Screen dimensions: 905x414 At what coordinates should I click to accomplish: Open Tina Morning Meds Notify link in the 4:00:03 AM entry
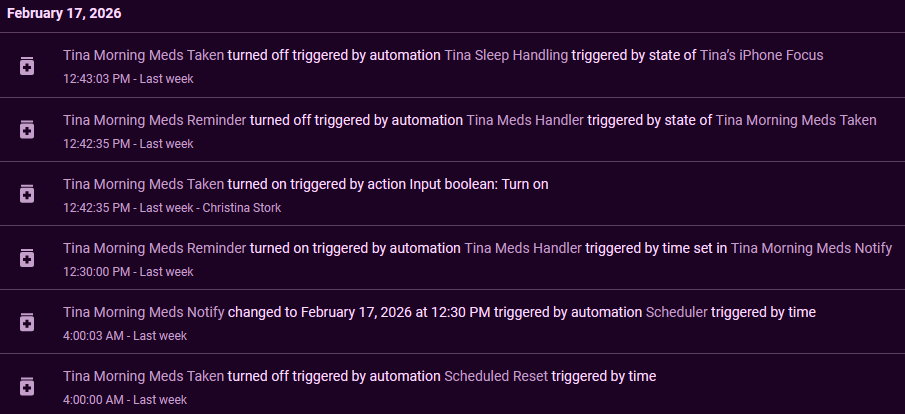[143, 312]
